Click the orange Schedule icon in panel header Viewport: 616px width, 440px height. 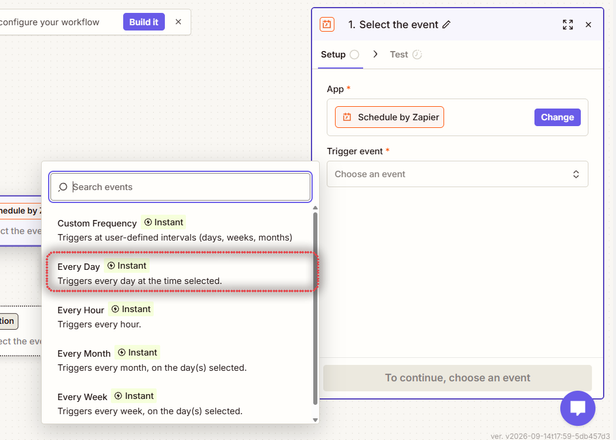point(327,24)
